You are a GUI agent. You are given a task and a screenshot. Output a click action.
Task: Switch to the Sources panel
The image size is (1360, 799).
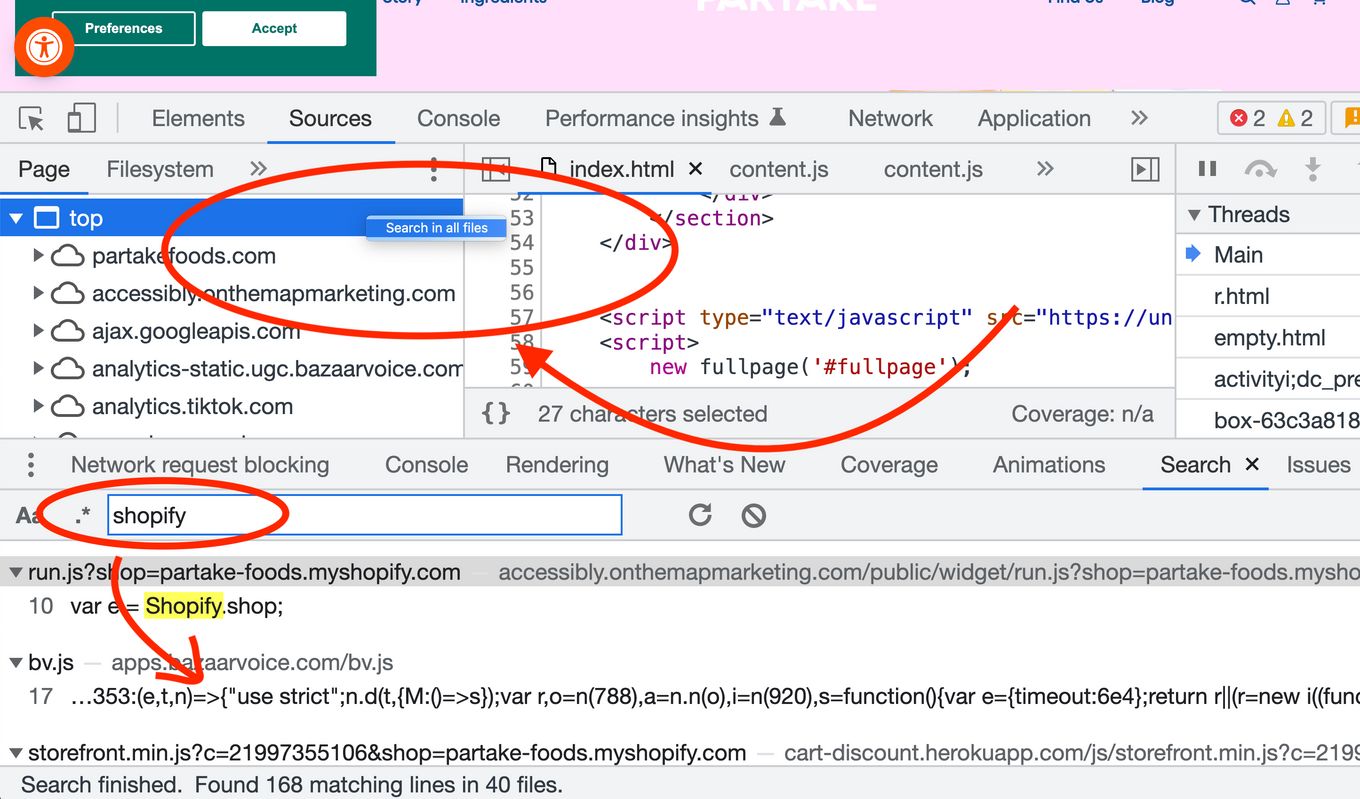(x=330, y=118)
